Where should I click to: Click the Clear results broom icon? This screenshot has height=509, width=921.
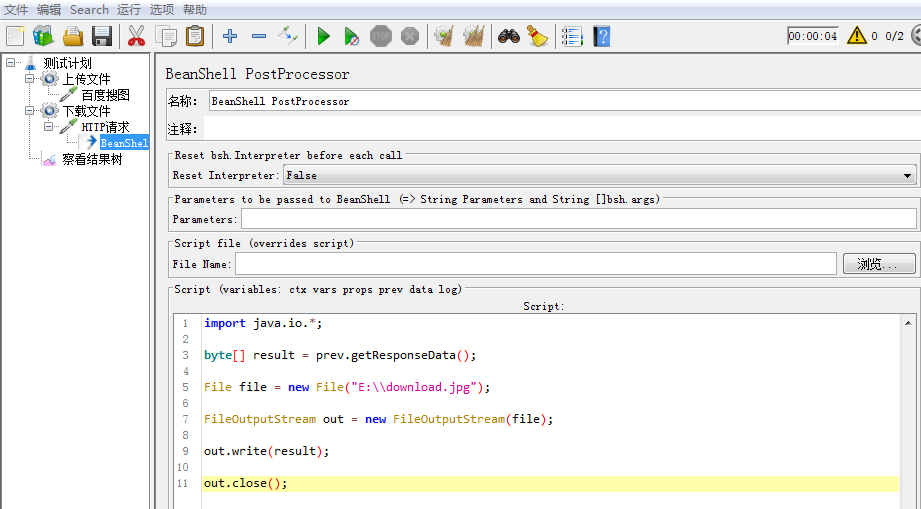(445, 36)
